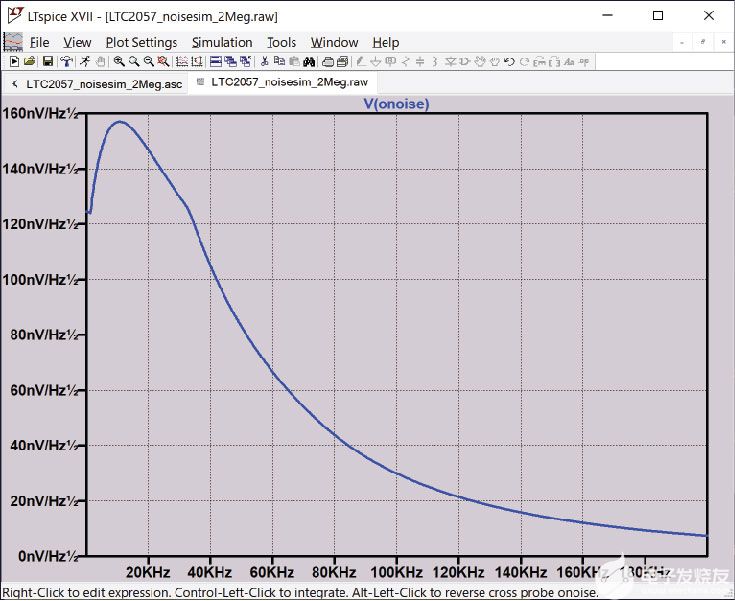
Task: Click the Mirror icon in toolbar
Action: point(555,61)
